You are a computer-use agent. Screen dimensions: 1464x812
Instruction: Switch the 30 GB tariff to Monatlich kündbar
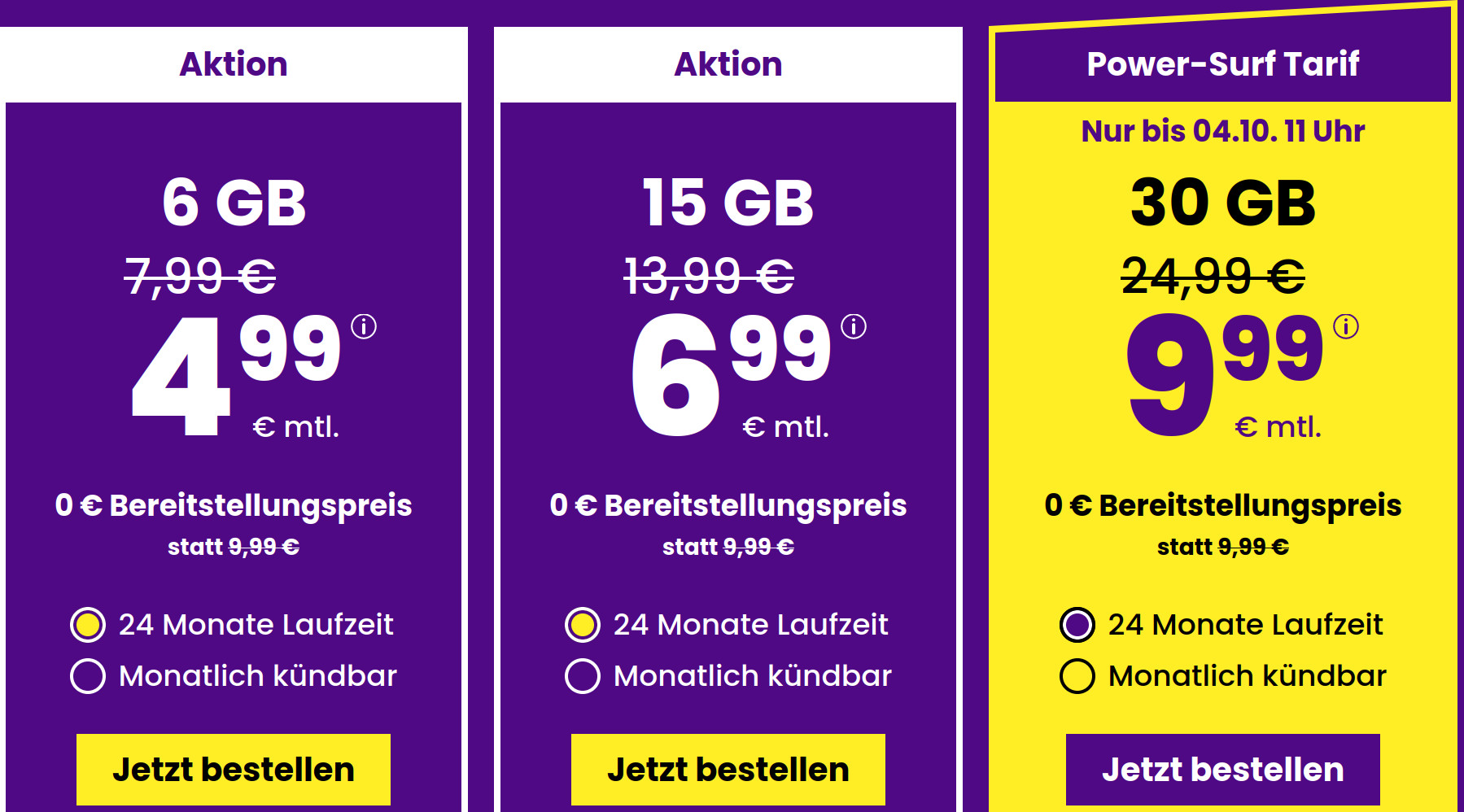click(1076, 674)
